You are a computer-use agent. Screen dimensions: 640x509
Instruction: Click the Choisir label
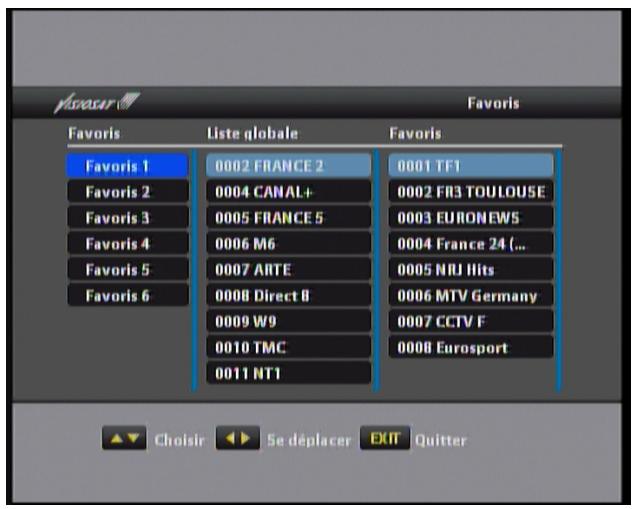180,440
